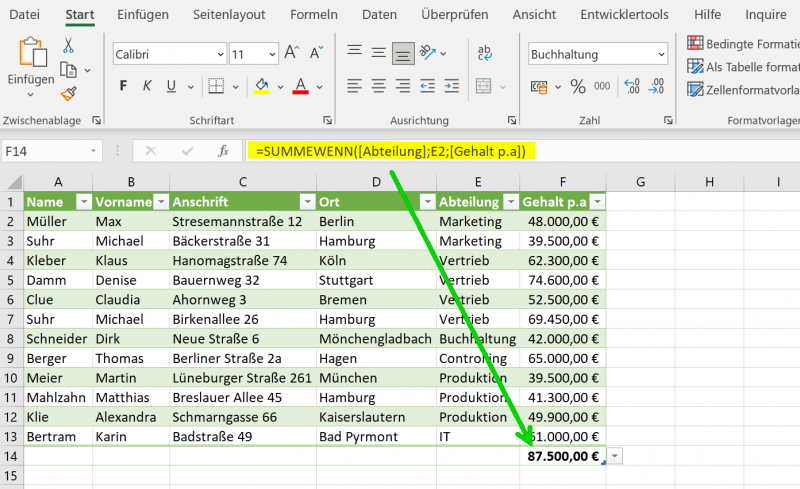Click the Einfügen paste icon

point(33,52)
